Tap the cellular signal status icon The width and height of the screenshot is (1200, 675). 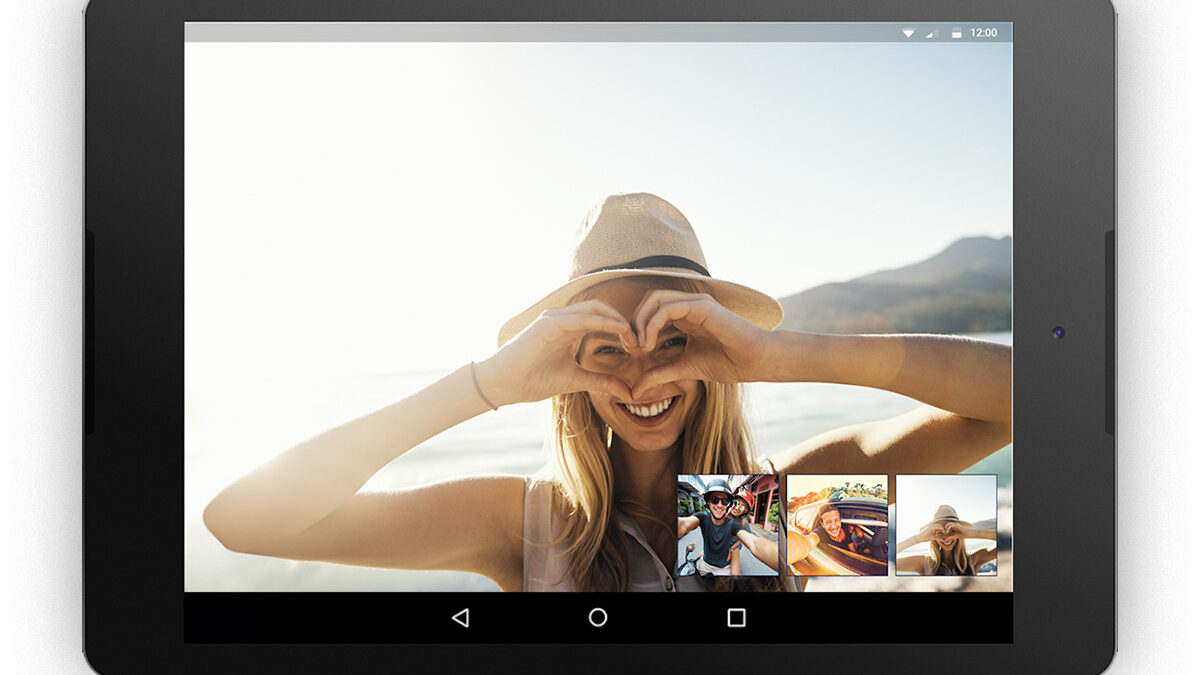tap(932, 33)
